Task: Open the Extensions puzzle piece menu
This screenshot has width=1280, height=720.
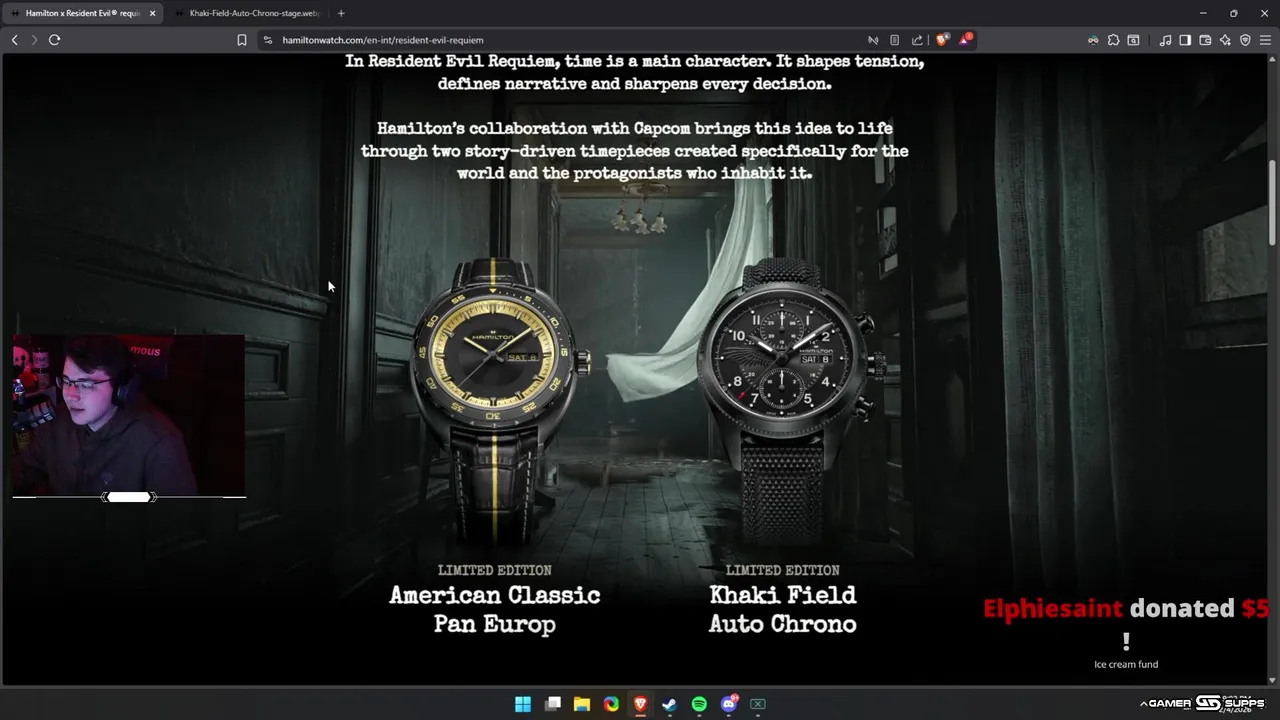Action: [1113, 40]
